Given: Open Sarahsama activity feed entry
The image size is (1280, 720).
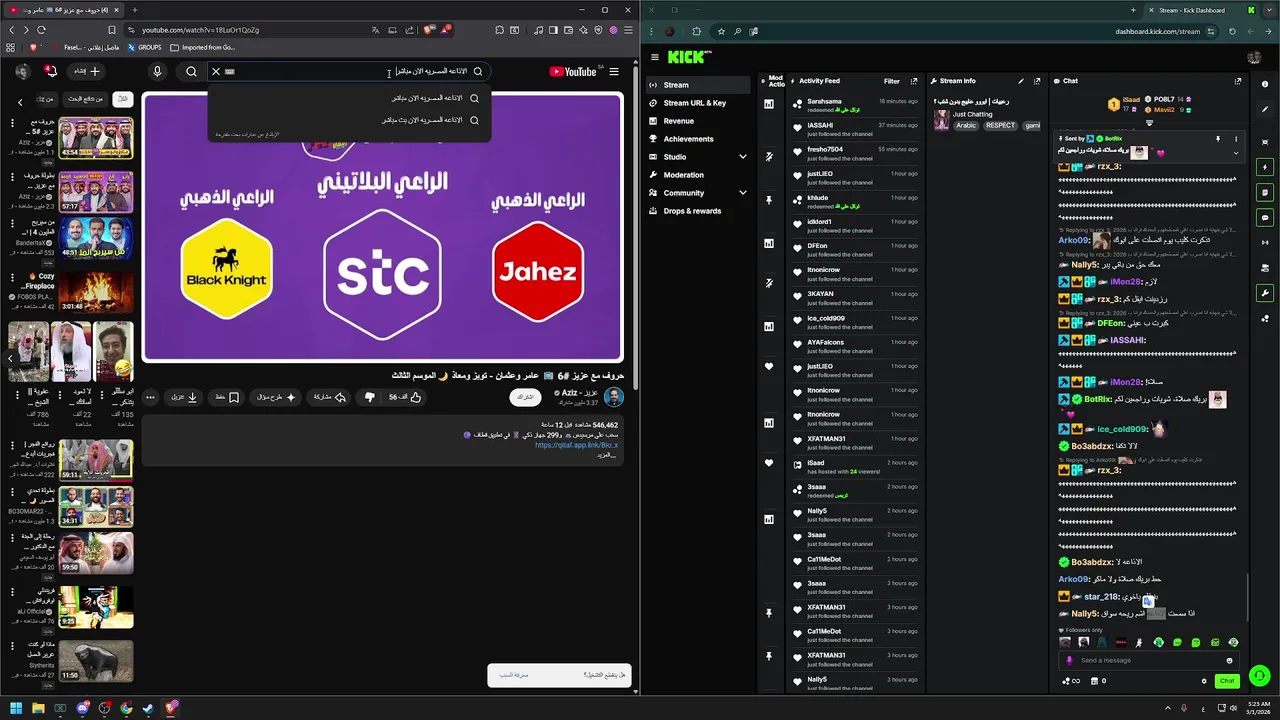Looking at the screenshot, I should point(855,105).
